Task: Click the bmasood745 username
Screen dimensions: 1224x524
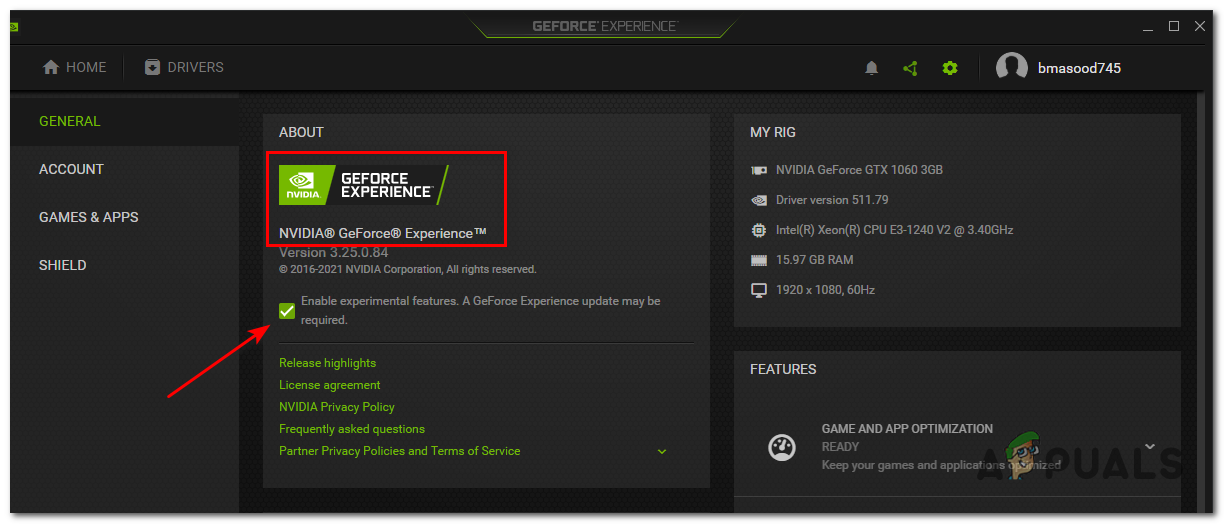Action: click(x=1080, y=68)
